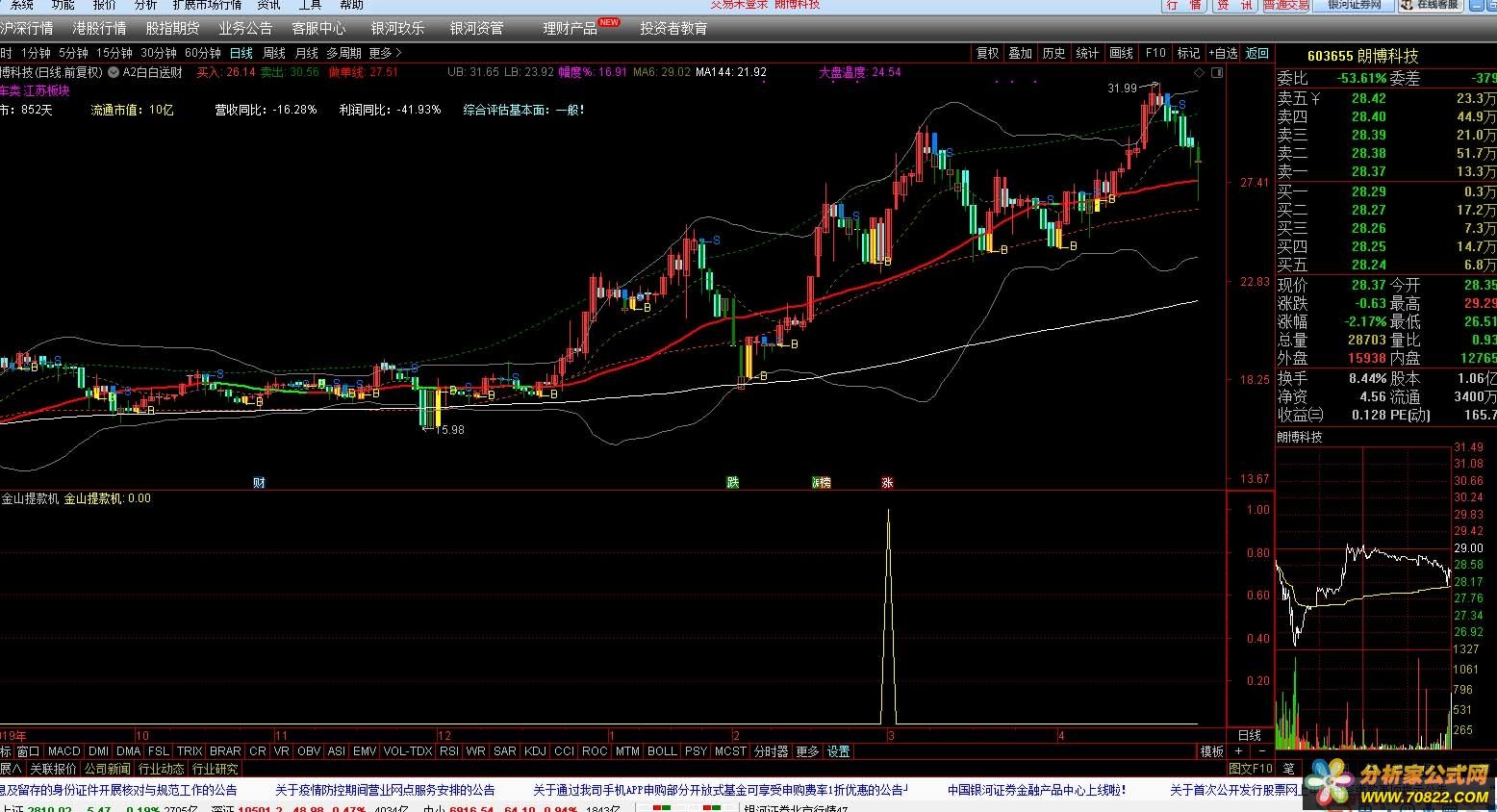Select the MCST indicator
The image size is (1497, 812).
[x=730, y=751]
